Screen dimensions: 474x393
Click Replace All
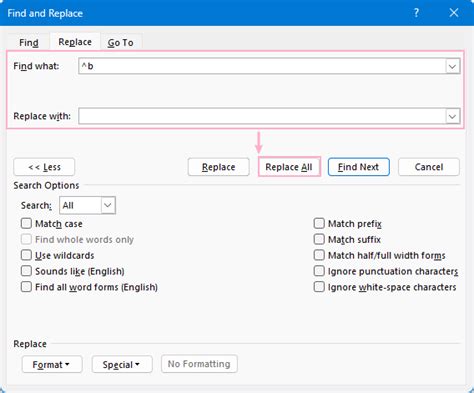289,167
